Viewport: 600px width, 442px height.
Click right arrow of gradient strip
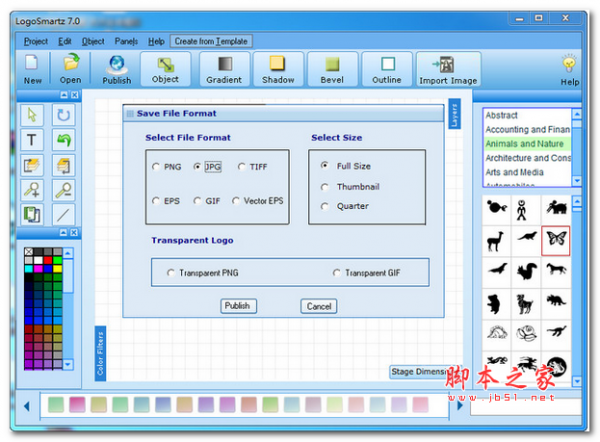click(x=460, y=405)
